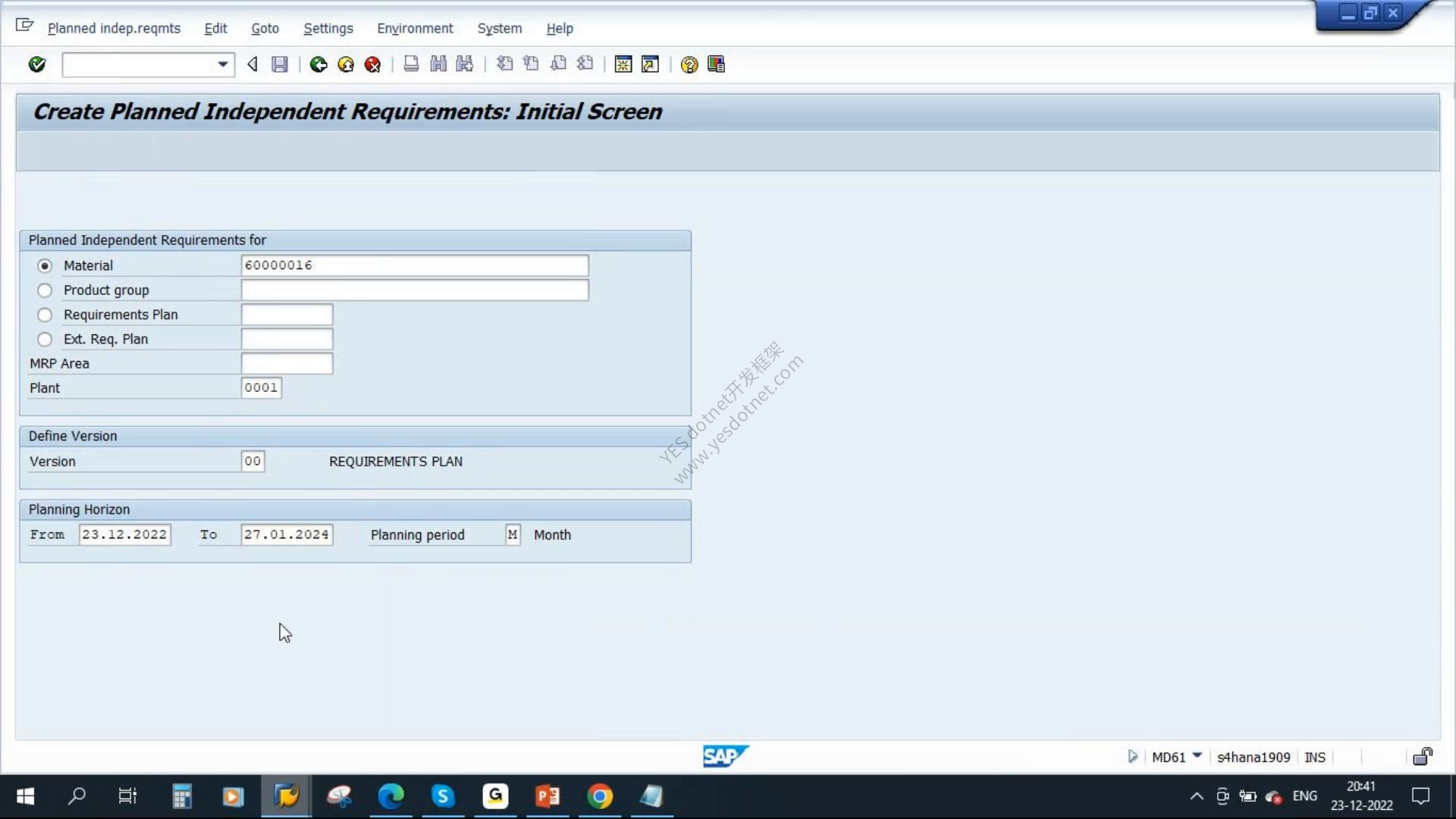Click the Print icon in toolbar
1456x819 pixels.
[411, 64]
